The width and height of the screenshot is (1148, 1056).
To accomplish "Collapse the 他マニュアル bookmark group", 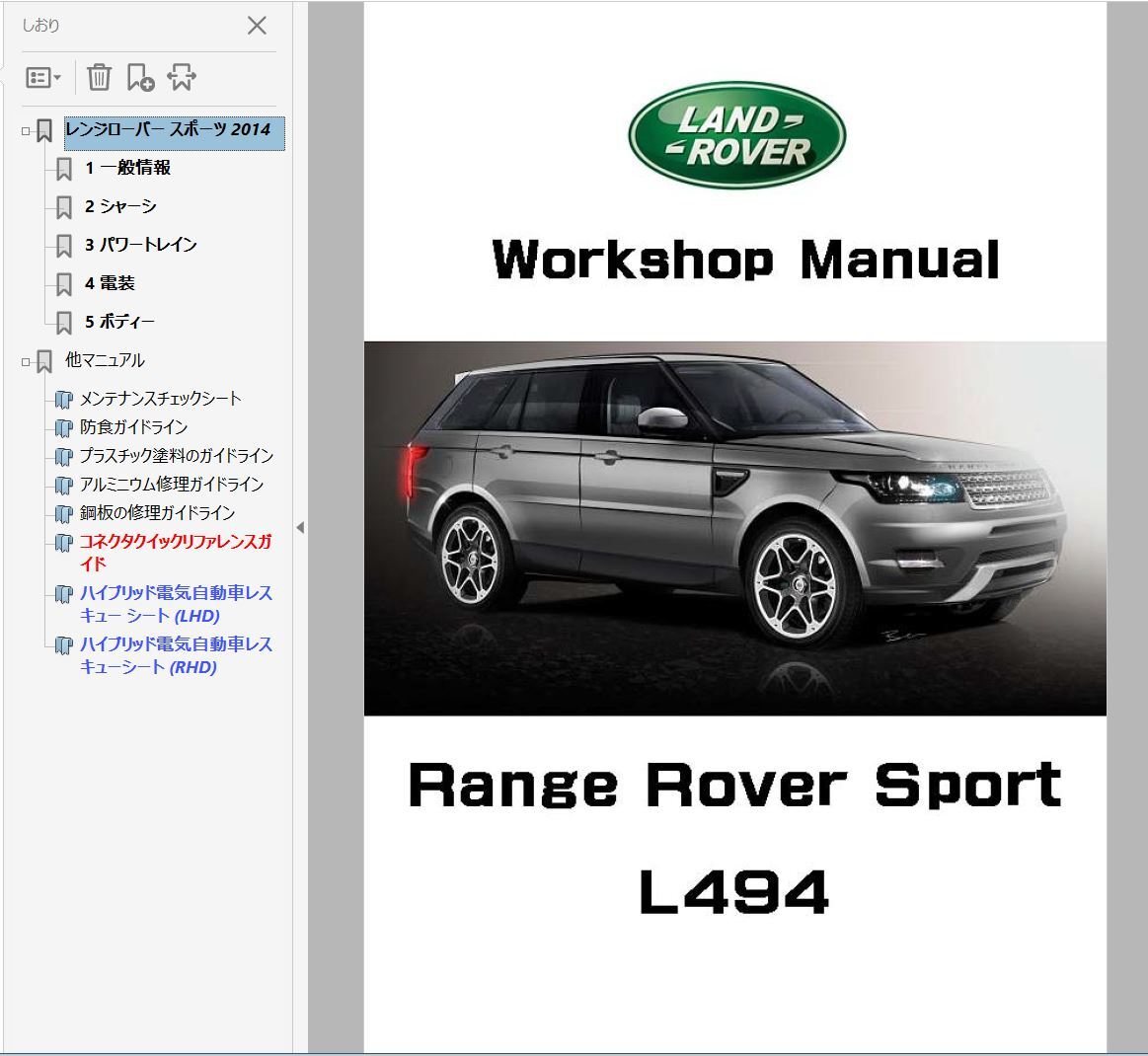I will pos(26,361).
